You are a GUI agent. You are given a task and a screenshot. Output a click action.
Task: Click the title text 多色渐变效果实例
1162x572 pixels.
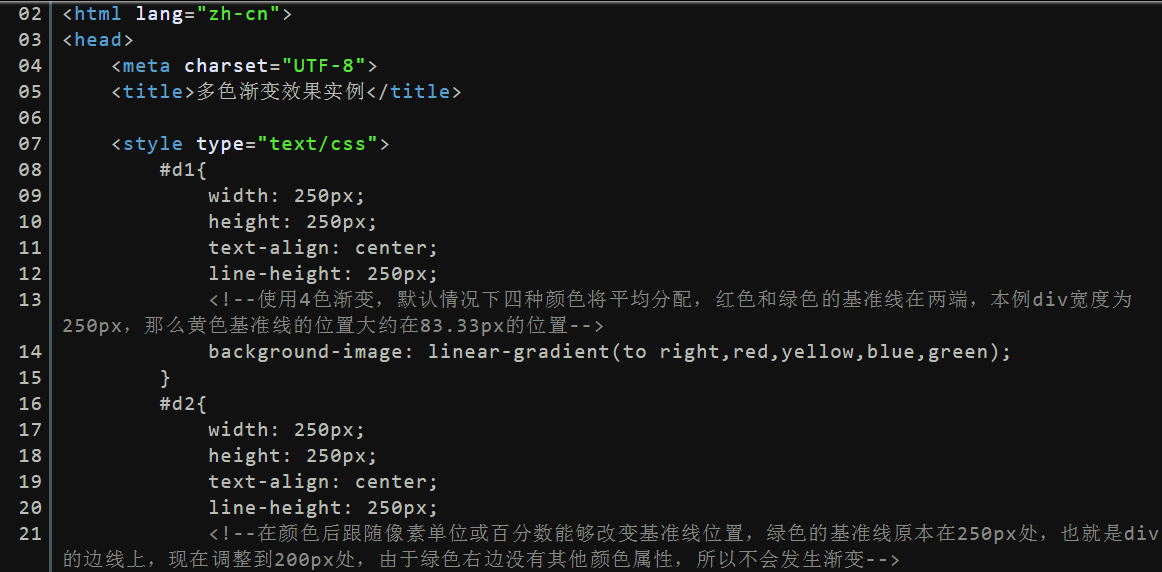[x=281, y=92]
